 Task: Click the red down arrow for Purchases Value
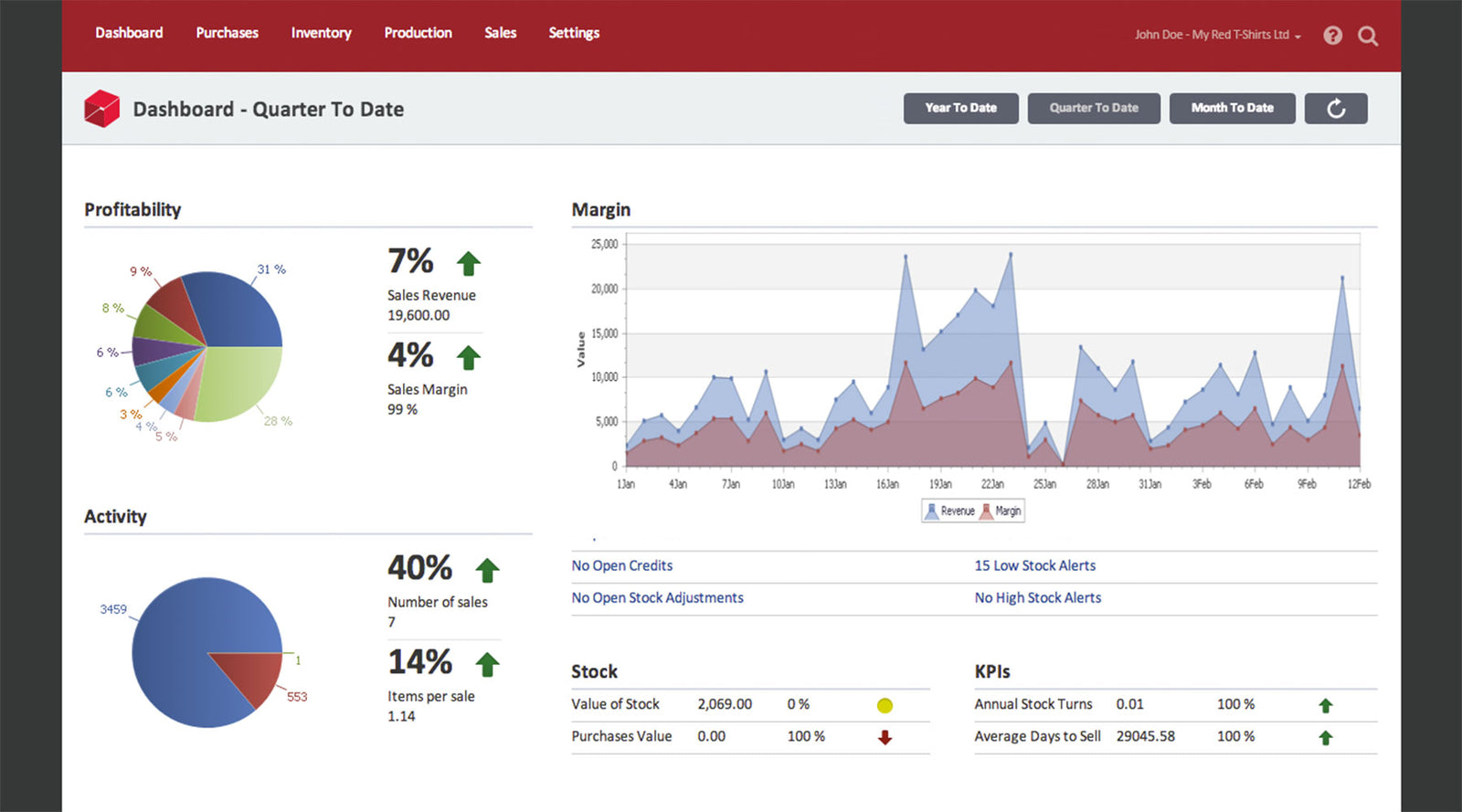(x=885, y=737)
